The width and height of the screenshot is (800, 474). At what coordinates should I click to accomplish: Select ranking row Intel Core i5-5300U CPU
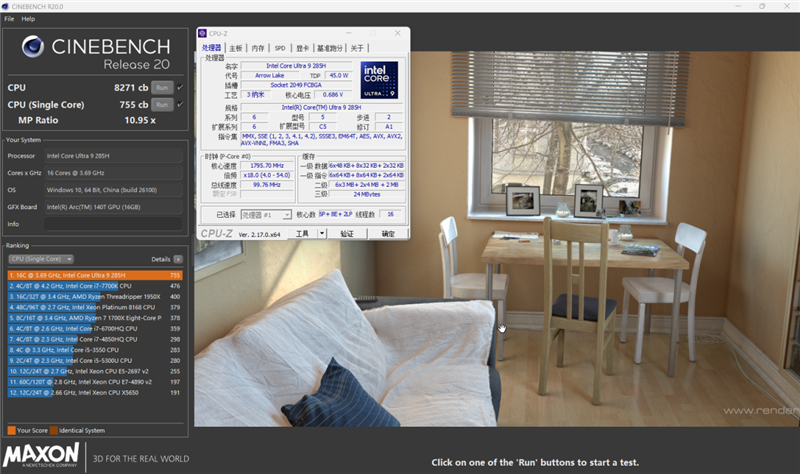click(x=95, y=361)
